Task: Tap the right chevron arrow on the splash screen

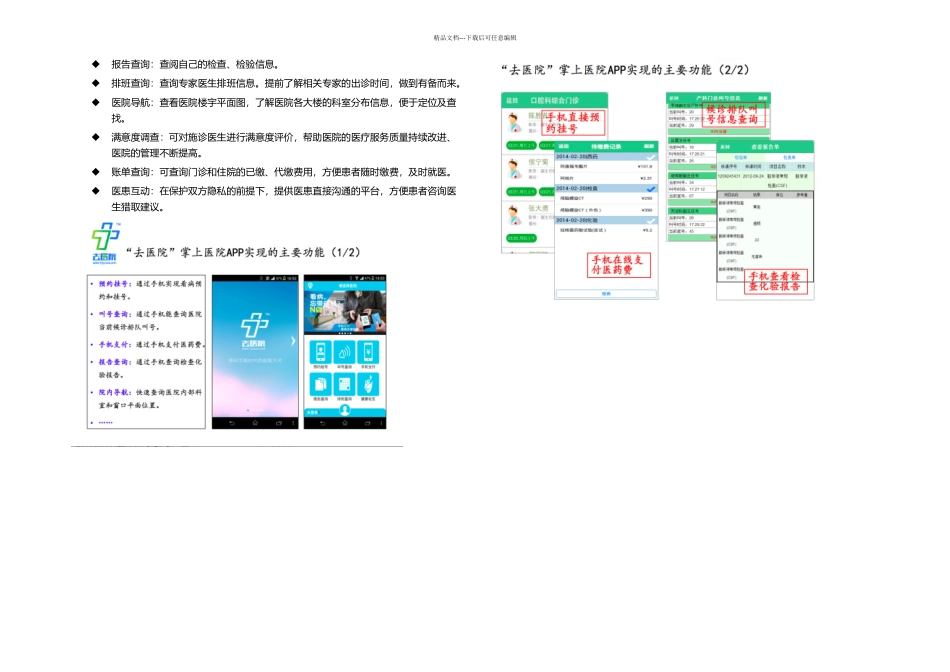Action: click(x=293, y=341)
